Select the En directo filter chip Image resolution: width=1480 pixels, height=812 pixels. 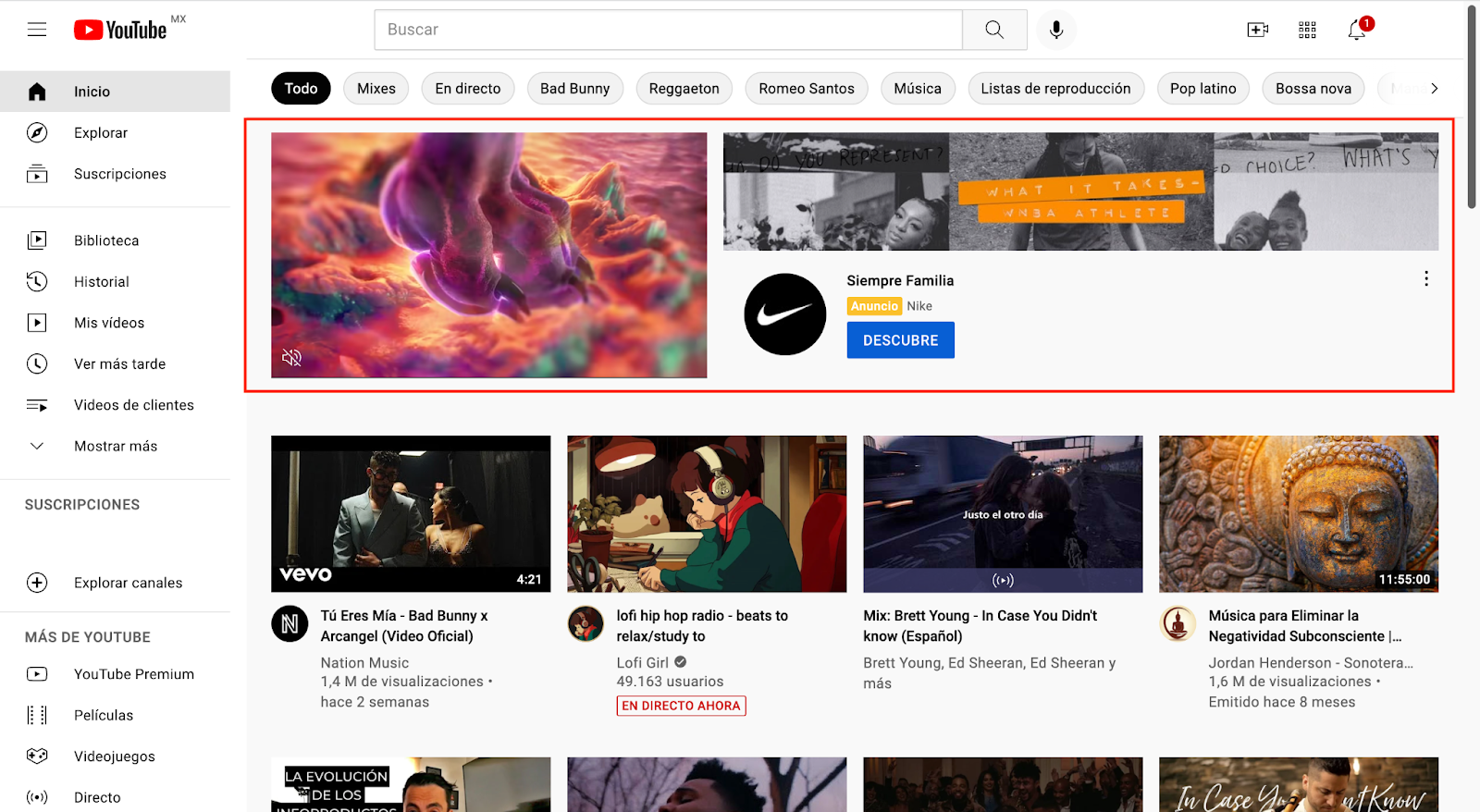point(468,89)
